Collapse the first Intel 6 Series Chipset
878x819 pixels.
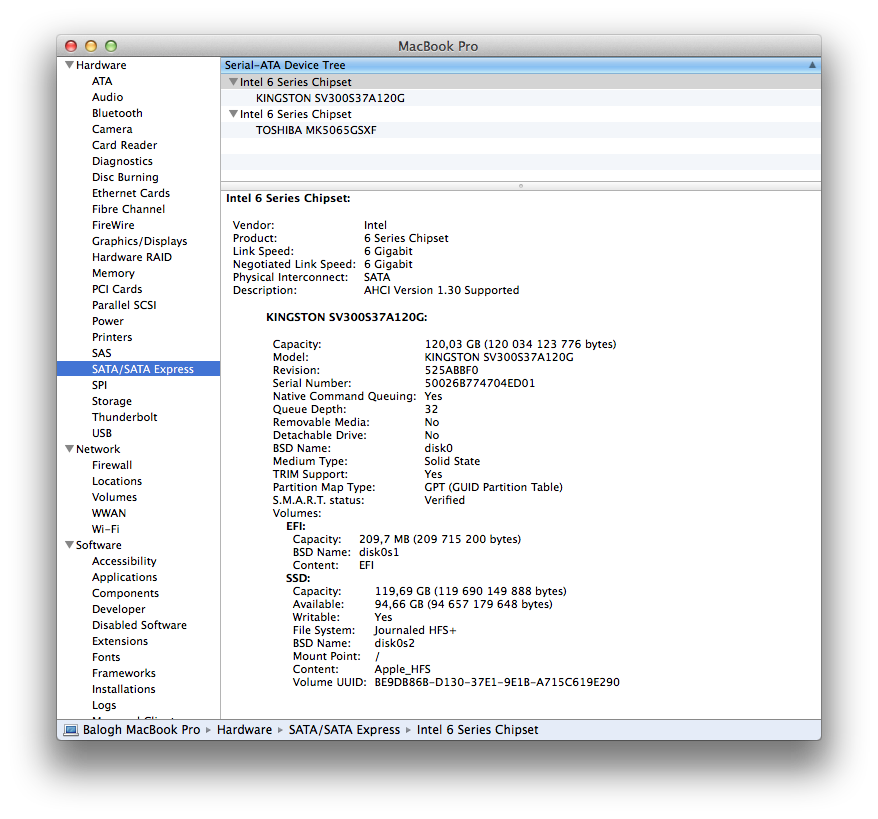(x=233, y=82)
